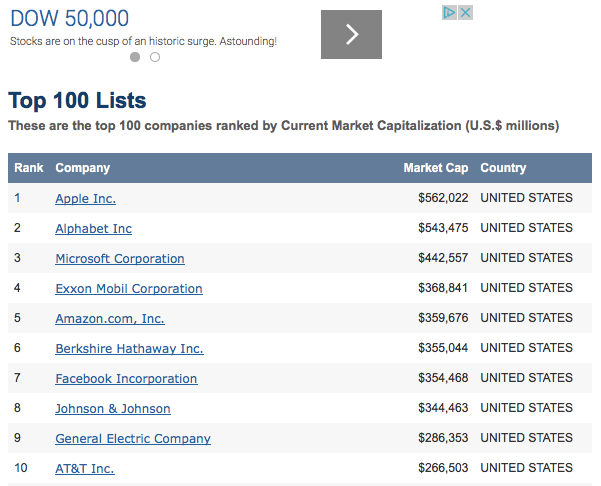The image size is (601, 486).
Task: Open the Berkshire Hathaway Inc. link
Action: click(130, 348)
